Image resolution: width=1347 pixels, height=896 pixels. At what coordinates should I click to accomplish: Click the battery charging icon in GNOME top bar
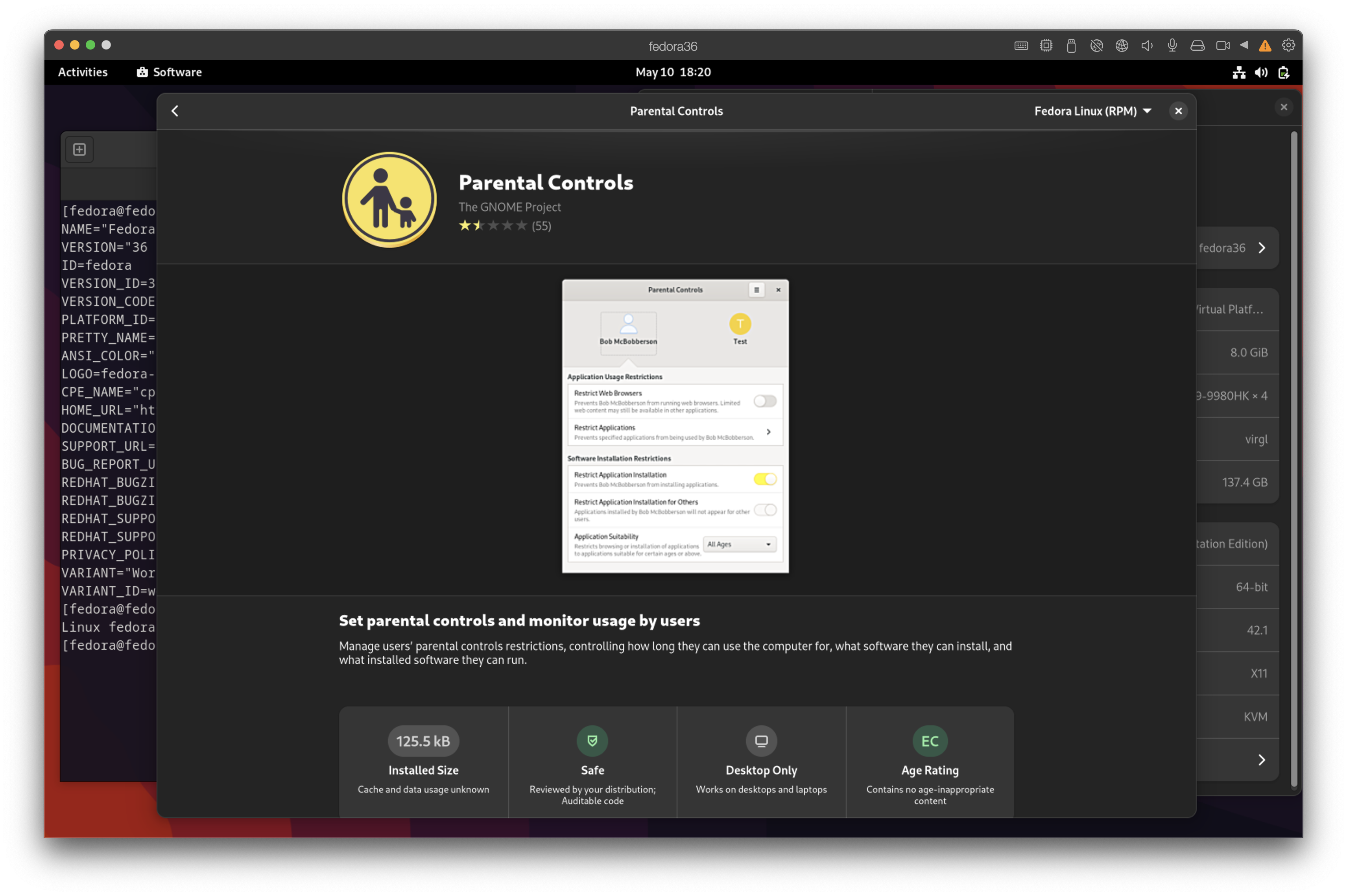[x=1284, y=73]
